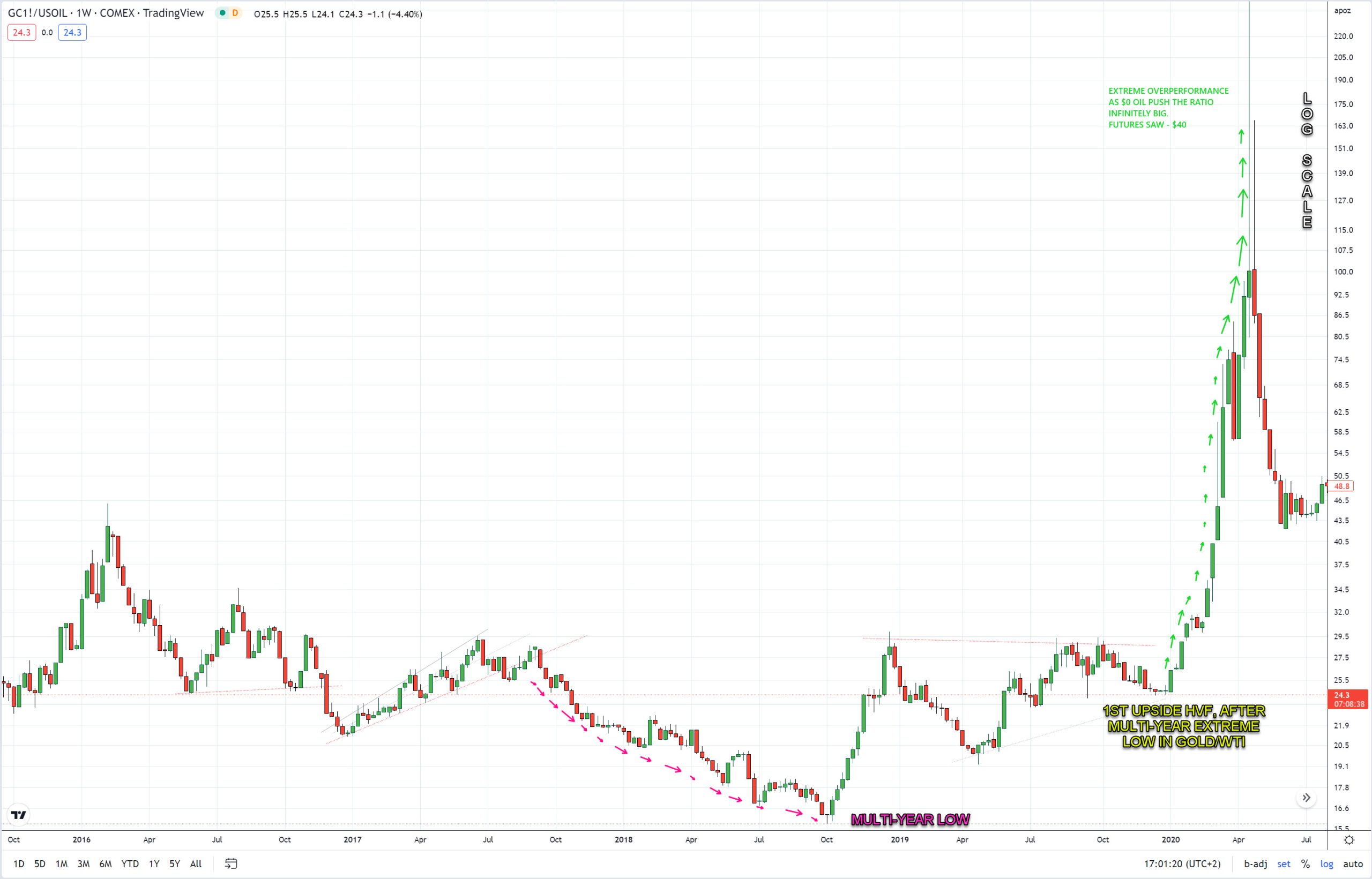The image size is (1372, 879).
Task: Click the red 24.3 sell price button
Action: coord(21,33)
